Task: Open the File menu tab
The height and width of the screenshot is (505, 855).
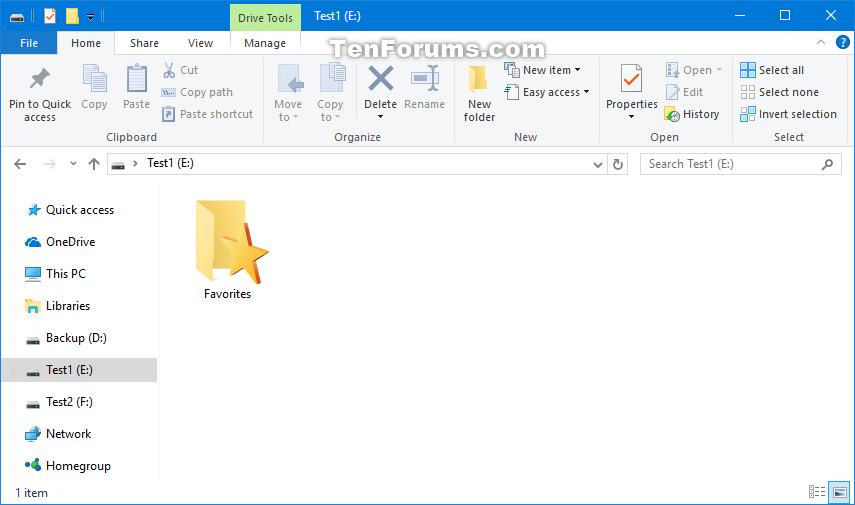Action: click(29, 43)
